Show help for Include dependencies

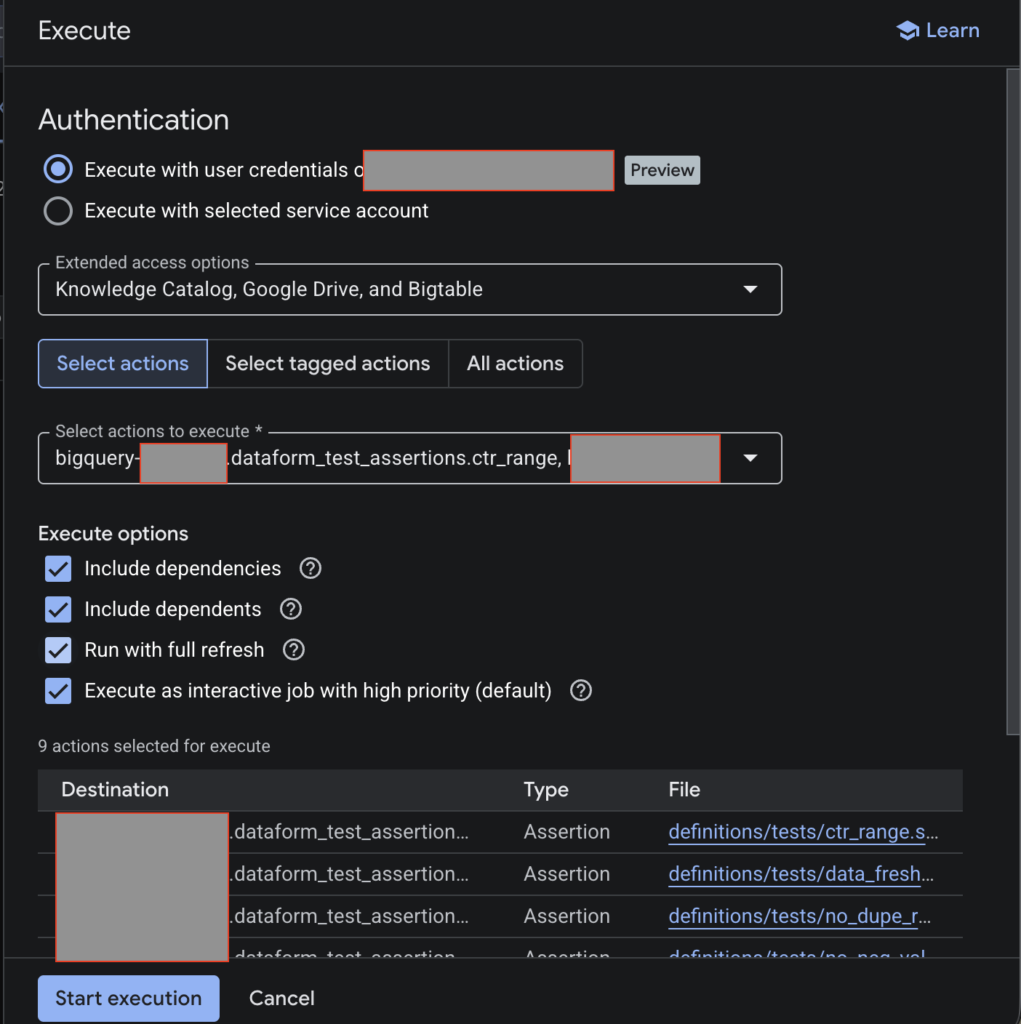pyautogui.click(x=310, y=568)
